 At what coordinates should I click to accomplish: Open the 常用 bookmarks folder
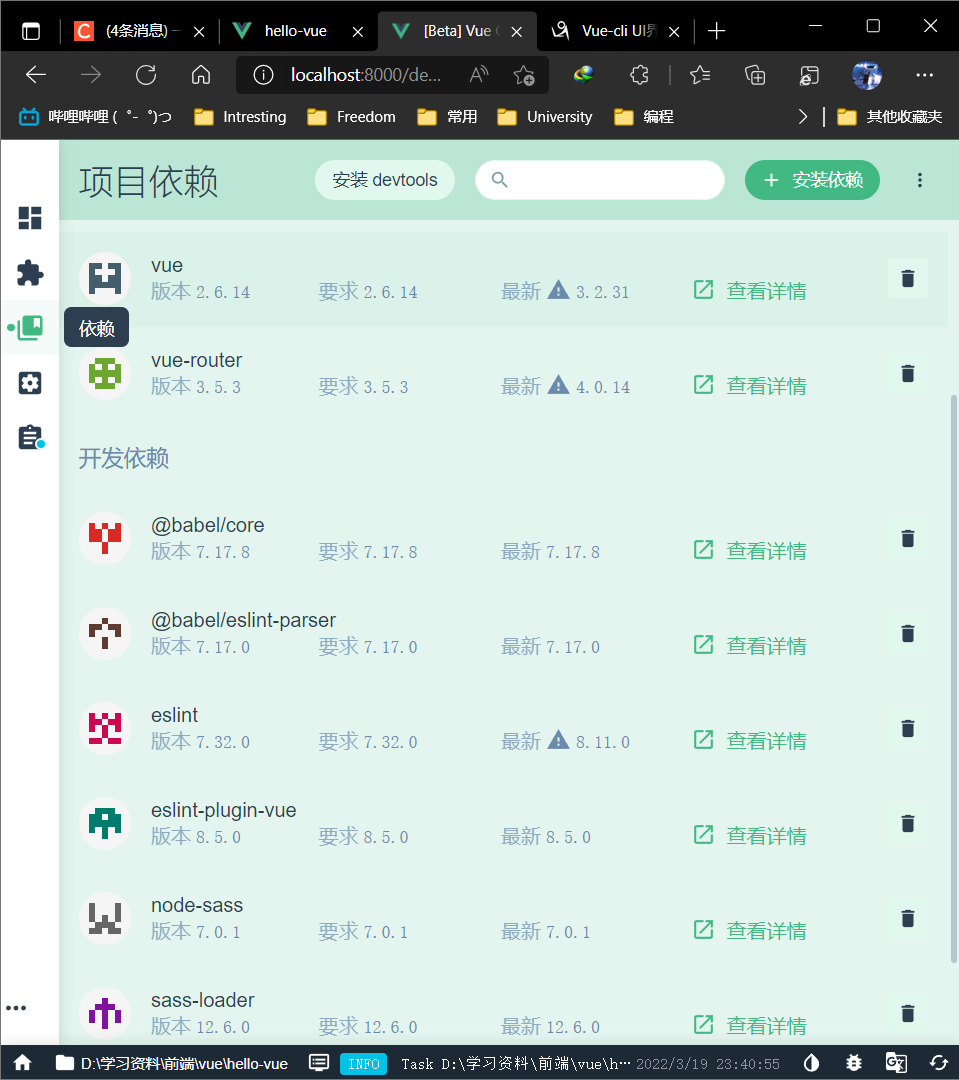(447, 117)
